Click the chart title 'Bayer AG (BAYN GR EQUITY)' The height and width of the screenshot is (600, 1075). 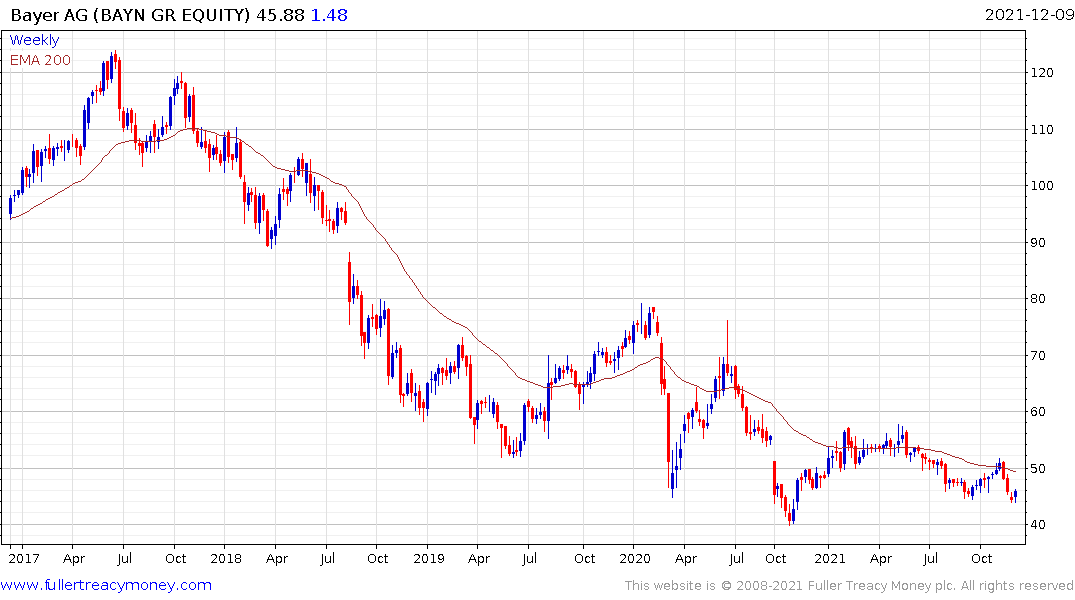pyautogui.click(x=130, y=15)
